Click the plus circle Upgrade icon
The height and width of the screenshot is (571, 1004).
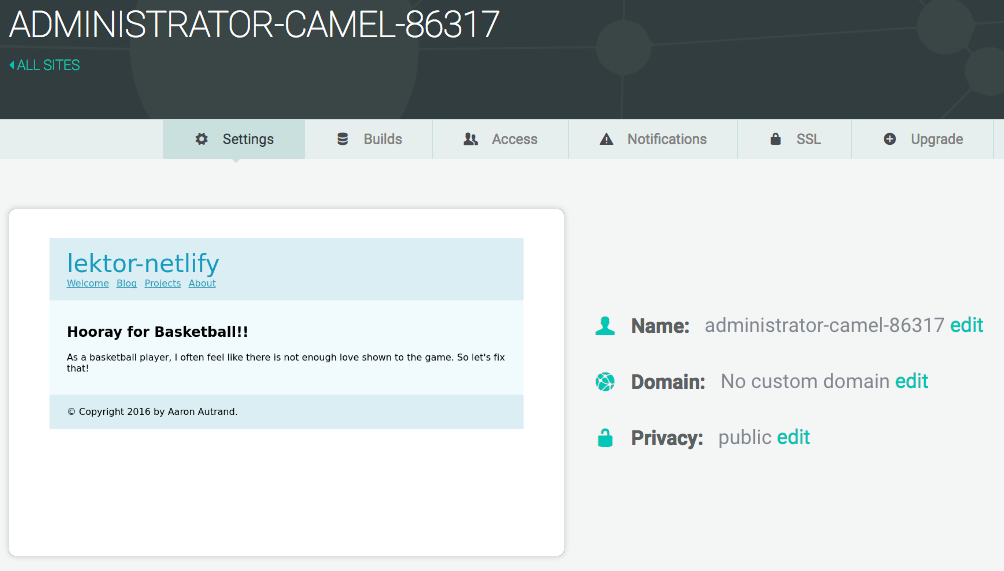coord(890,139)
